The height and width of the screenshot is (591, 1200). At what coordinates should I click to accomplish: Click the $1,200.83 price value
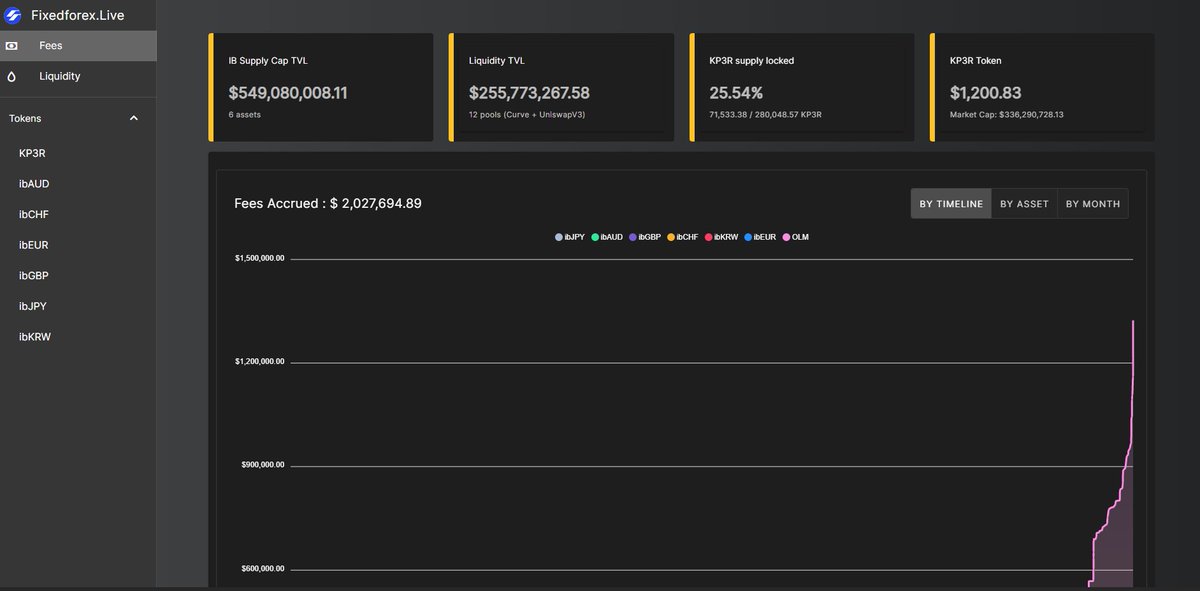click(985, 93)
